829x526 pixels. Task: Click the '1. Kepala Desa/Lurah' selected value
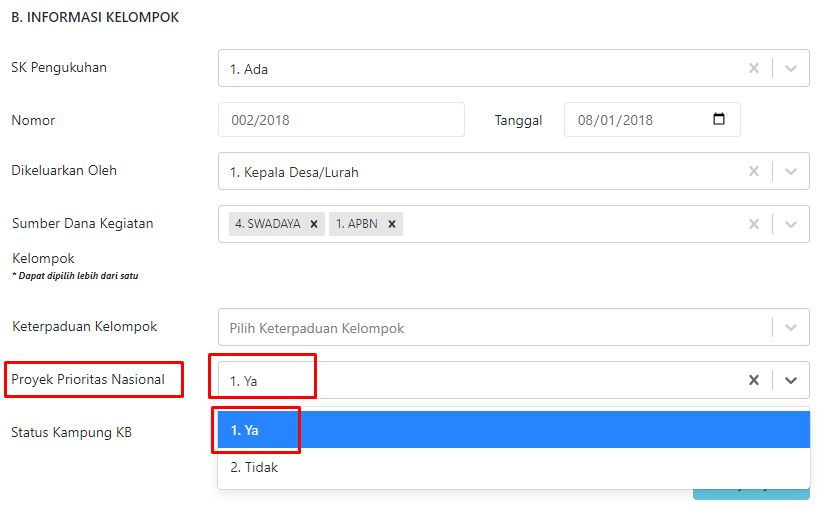pos(294,172)
